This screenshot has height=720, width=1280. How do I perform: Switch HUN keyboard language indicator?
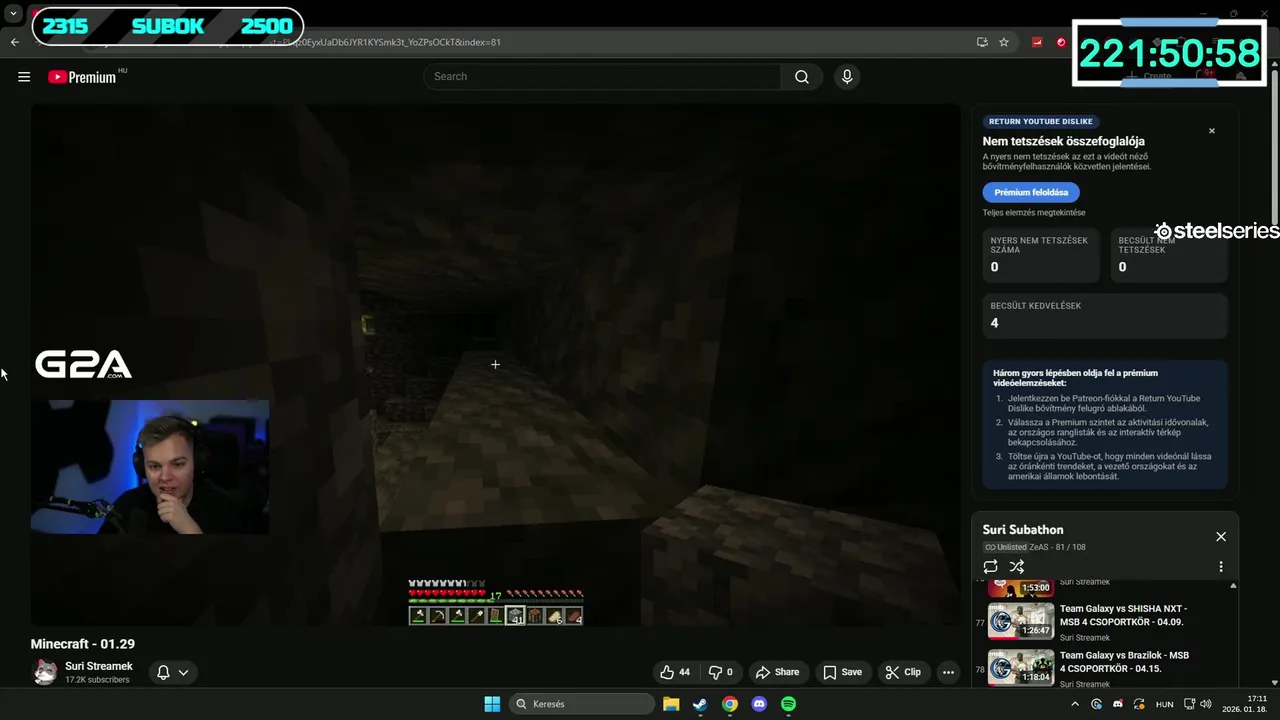(1164, 704)
